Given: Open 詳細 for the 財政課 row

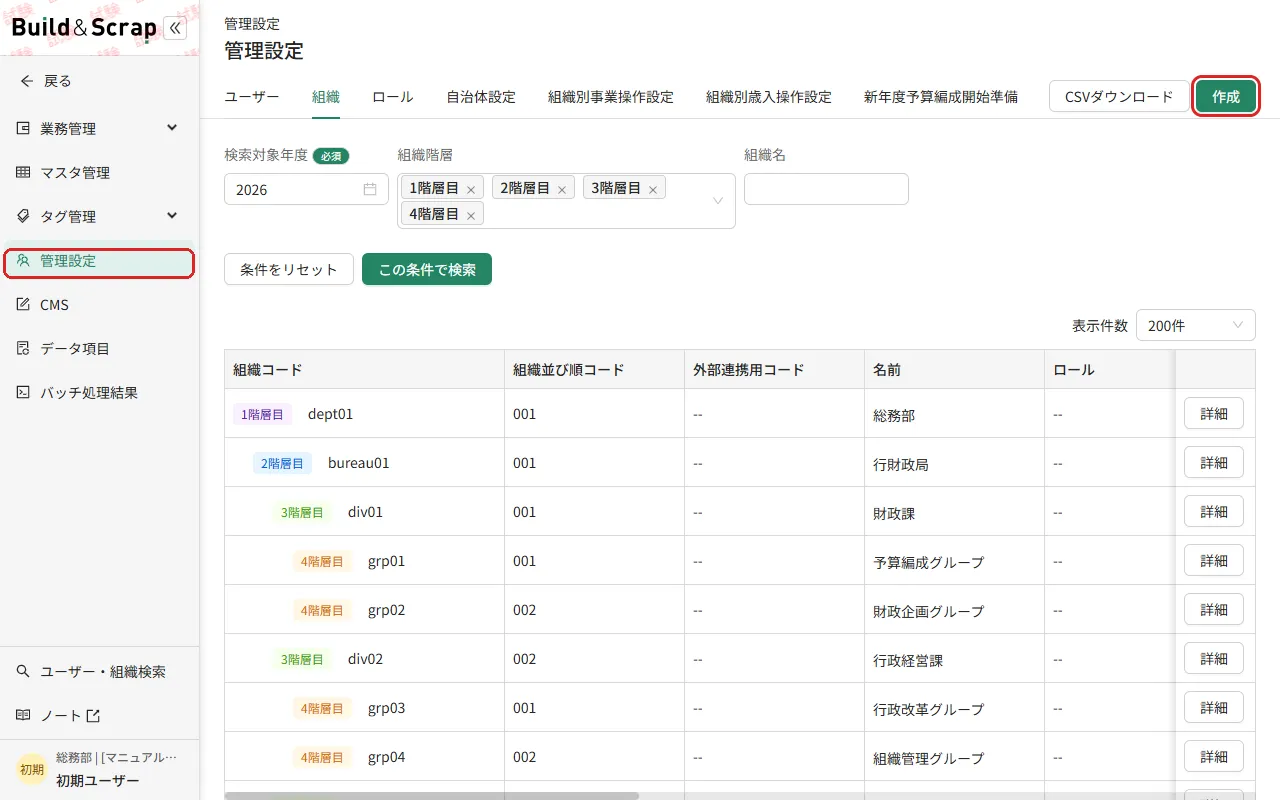Looking at the screenshot, I should [x=1214, y=512].
